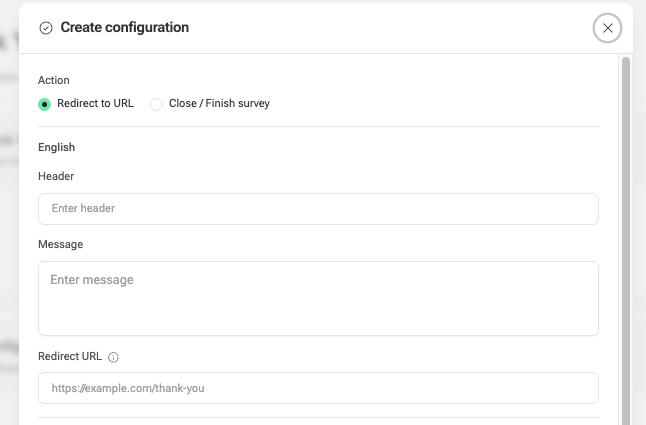Focus the Redirect URL example.com input field

318,388
